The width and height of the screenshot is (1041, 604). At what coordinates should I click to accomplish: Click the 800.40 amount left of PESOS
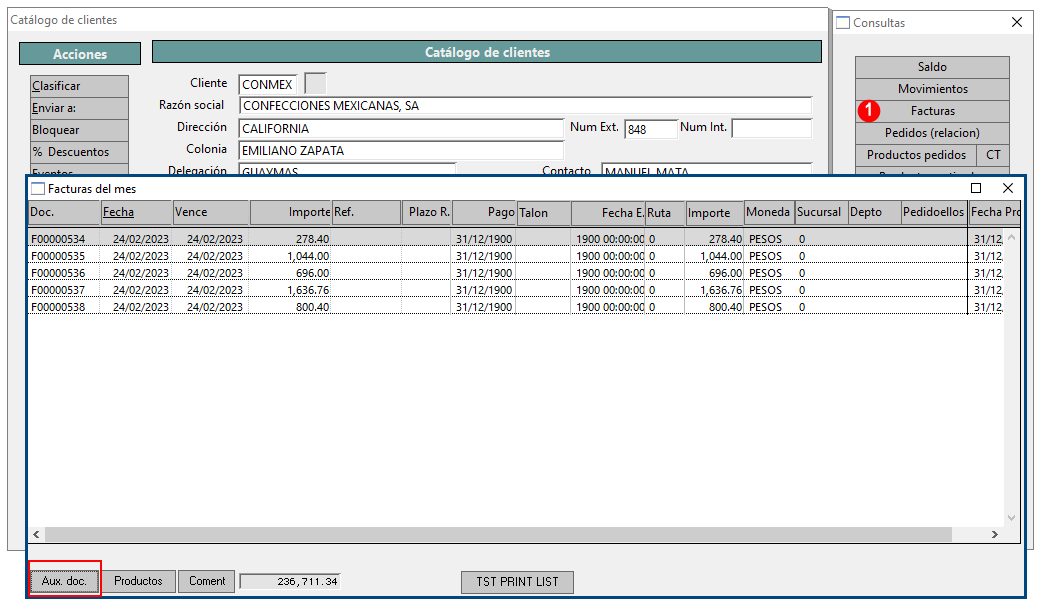coord(725,307)
